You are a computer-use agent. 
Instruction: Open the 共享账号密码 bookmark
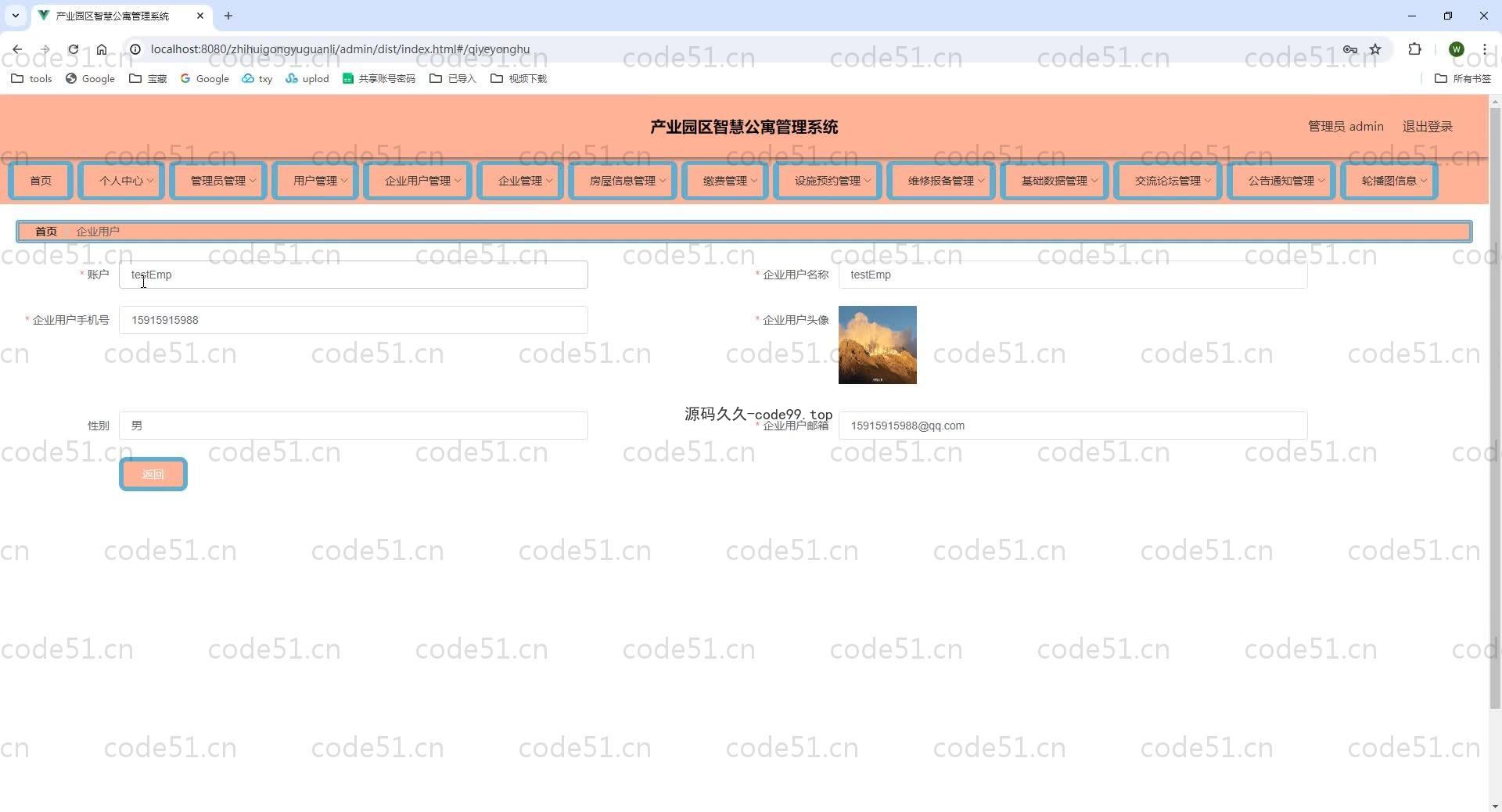(x=379, y=78)
